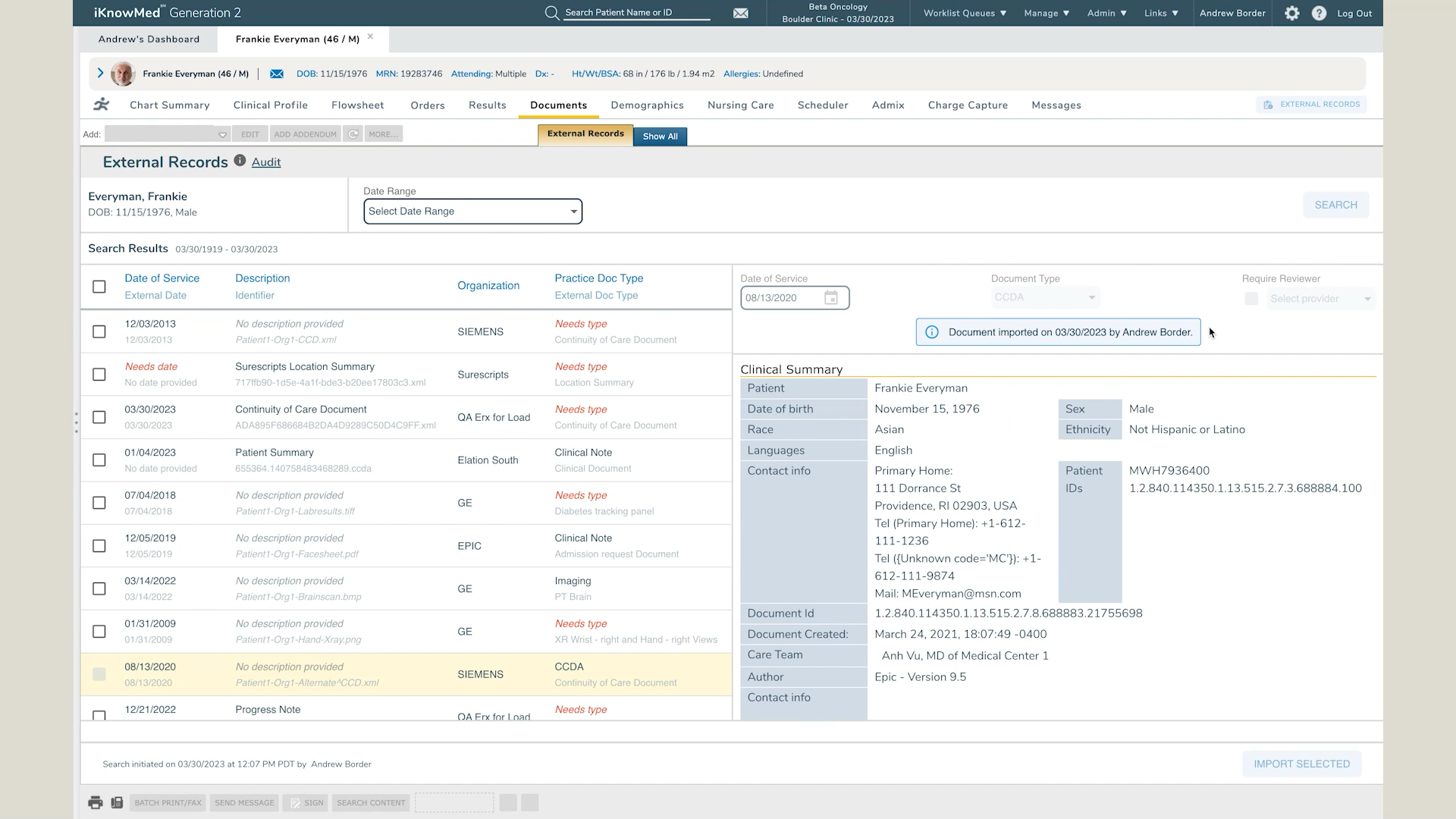Open the Admin menu
The height and width of the screenshot is (819, 1456).
pyautogui.click(x=1106, y=13)
